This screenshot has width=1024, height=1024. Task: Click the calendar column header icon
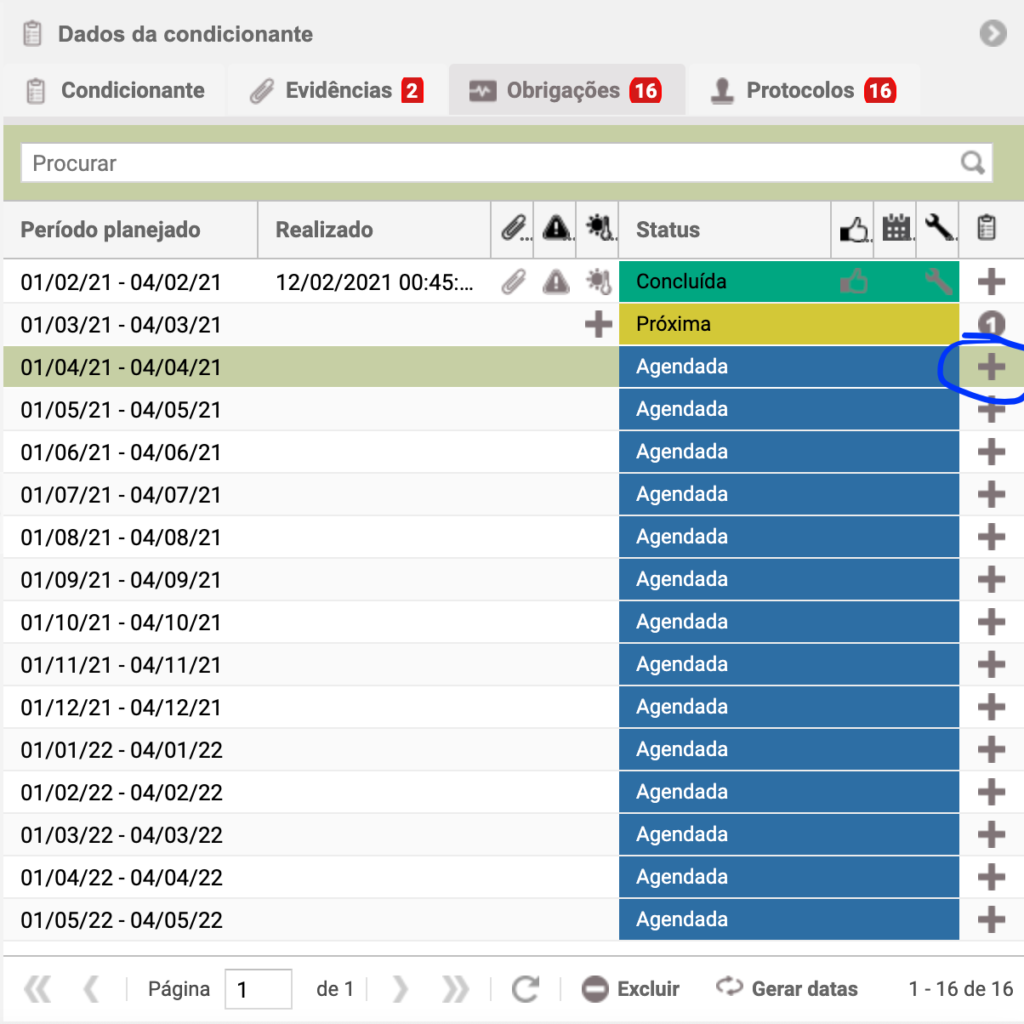click(895, 229)
